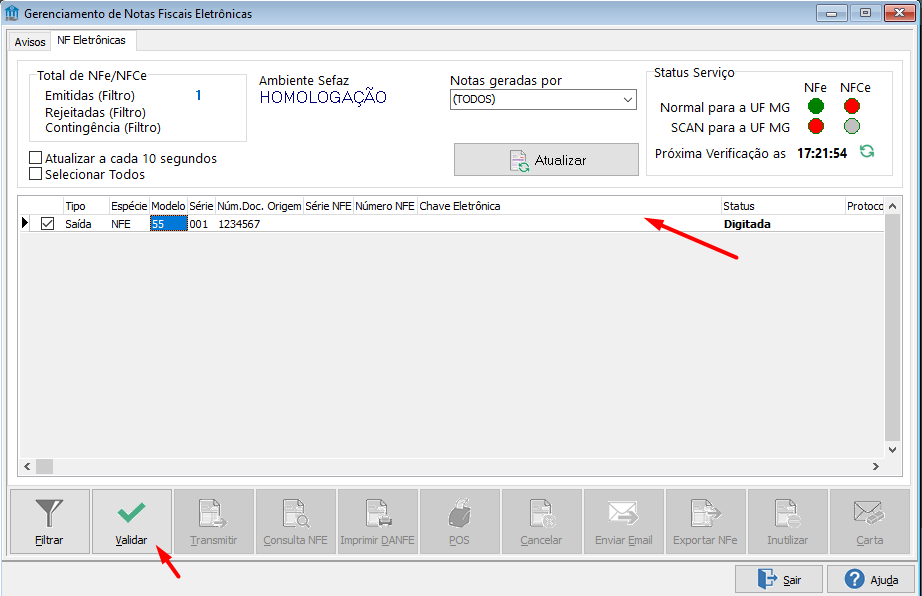922x596 pixels.
Task: Click the Tipo column header
Action: point(86,206)
